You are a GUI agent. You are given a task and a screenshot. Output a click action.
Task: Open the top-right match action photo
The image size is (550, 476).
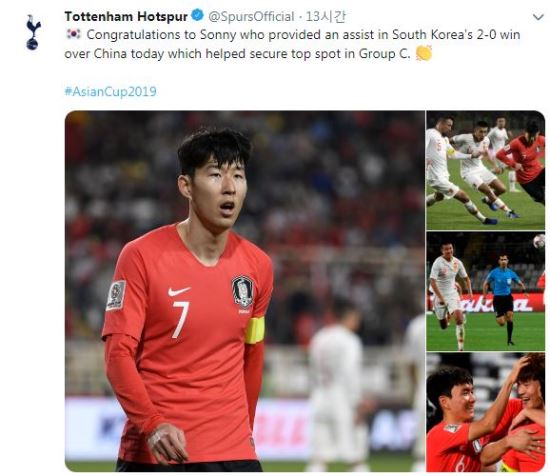[x=485, y=170]
